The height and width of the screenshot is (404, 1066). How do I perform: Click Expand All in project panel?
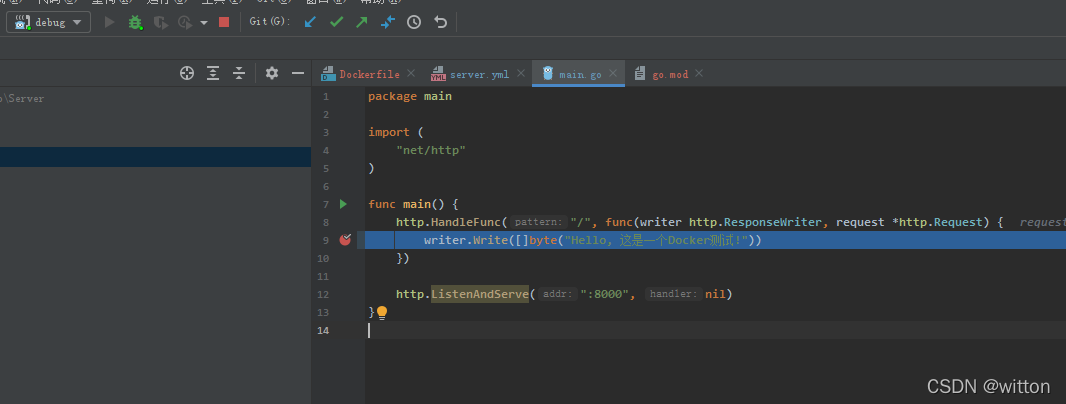[213, 73]
